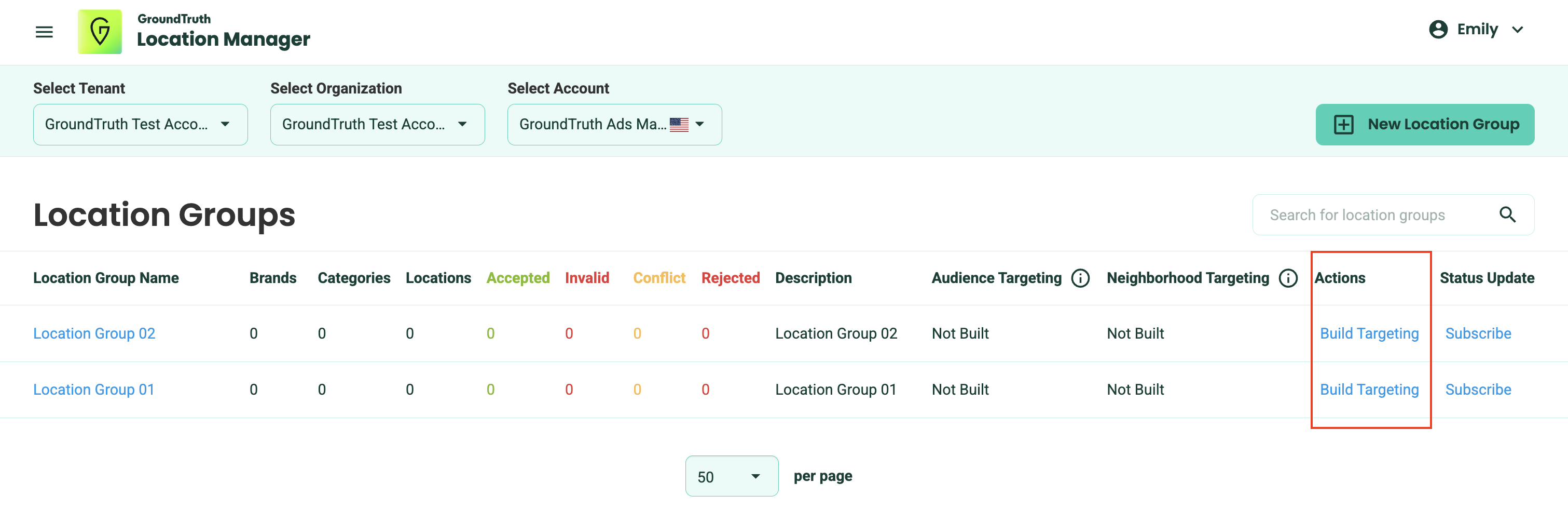Click Build Targeting for Location Group 01
The width and height of the screenshot is (1568, 510).
(x=1369, y=390)
